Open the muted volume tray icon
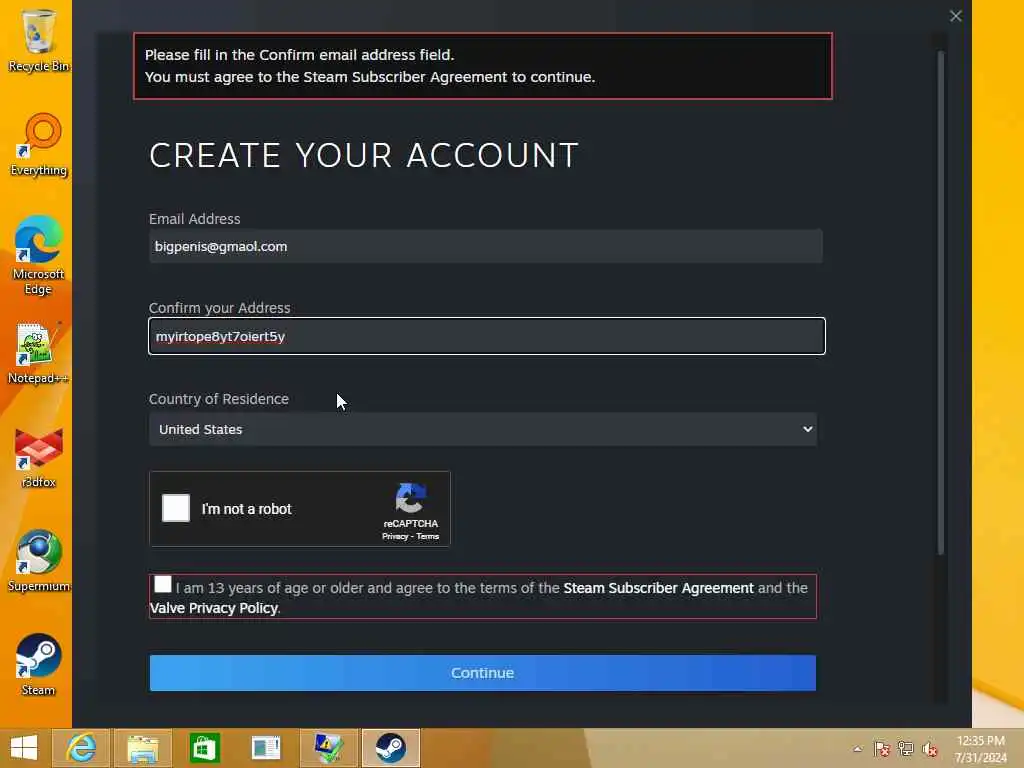Image resolution: width=1024 pixels, height=768 pixels. (x=930, y=749)
